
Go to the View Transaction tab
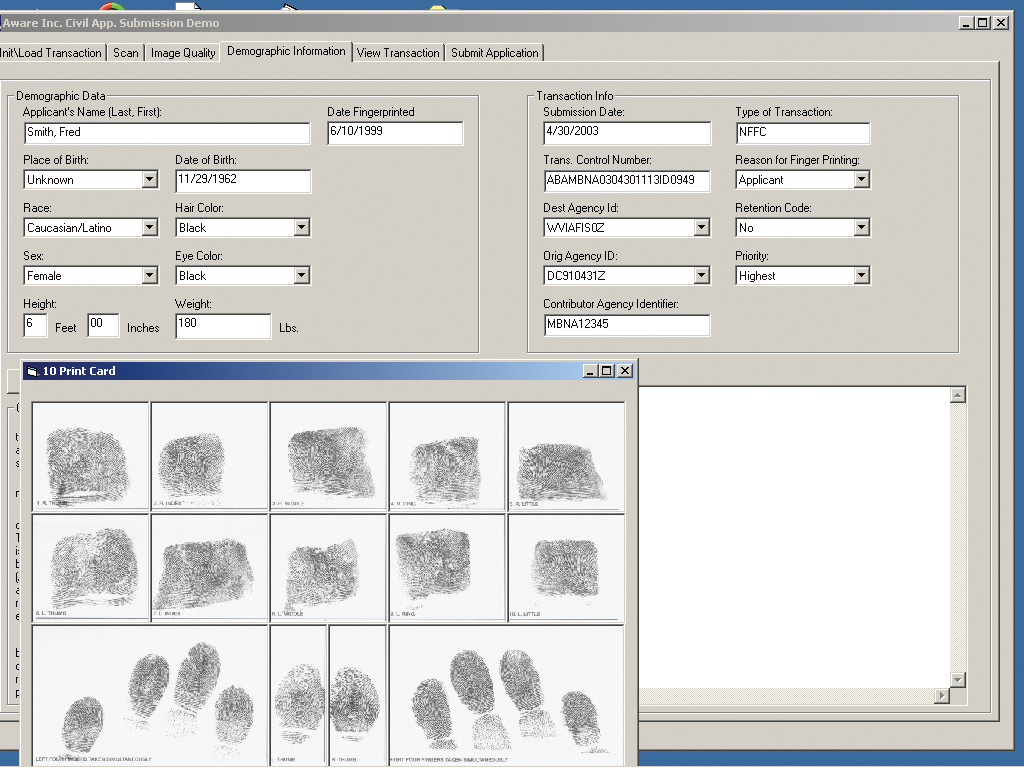pos(397,53)
